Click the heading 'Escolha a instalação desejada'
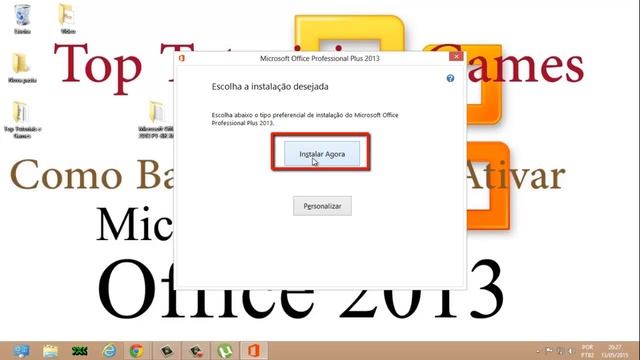 pos(270,87)
